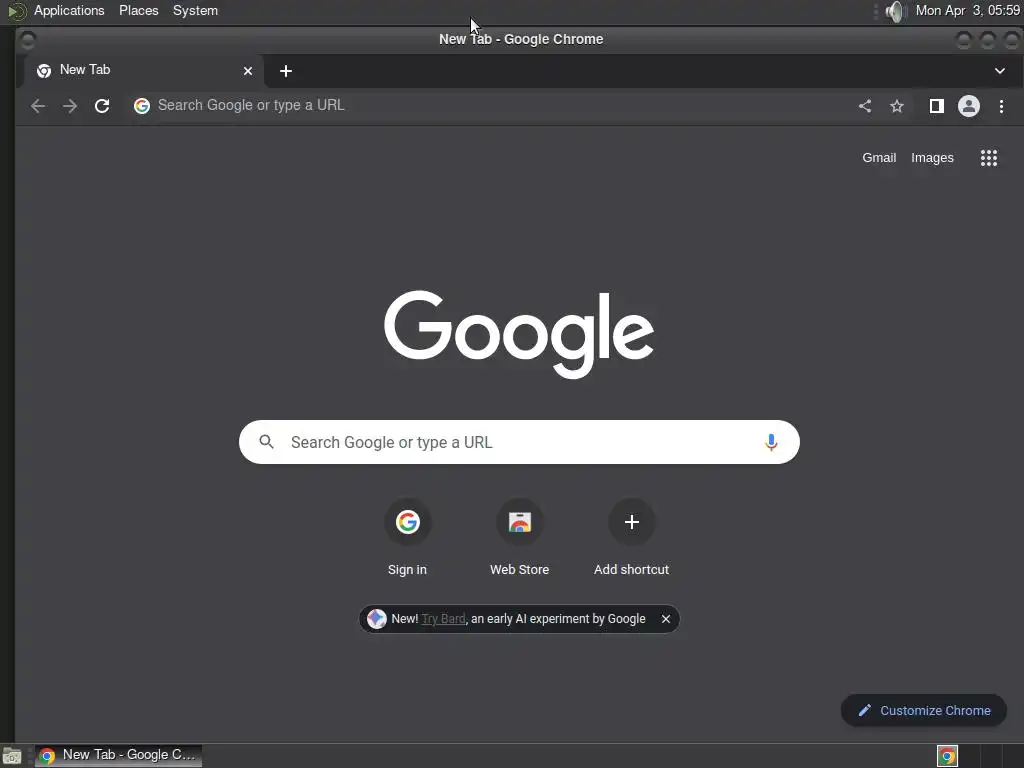
Task: Open the System menu
Action: click(195, 10)
